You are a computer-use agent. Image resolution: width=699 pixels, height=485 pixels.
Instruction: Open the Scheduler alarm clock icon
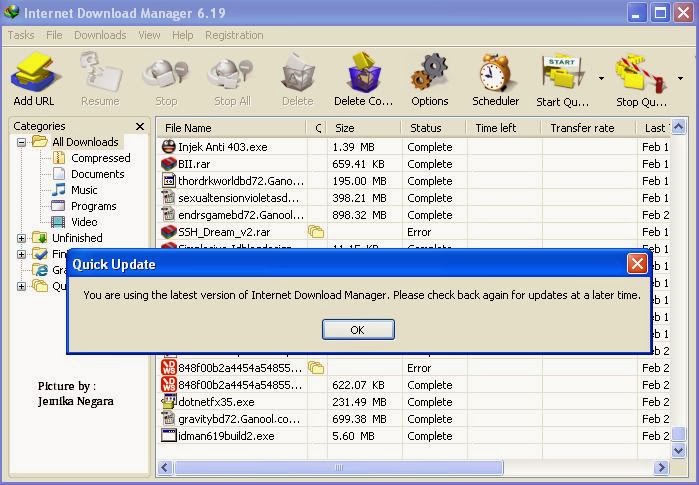pyautogui.click(x=496, y=72)
